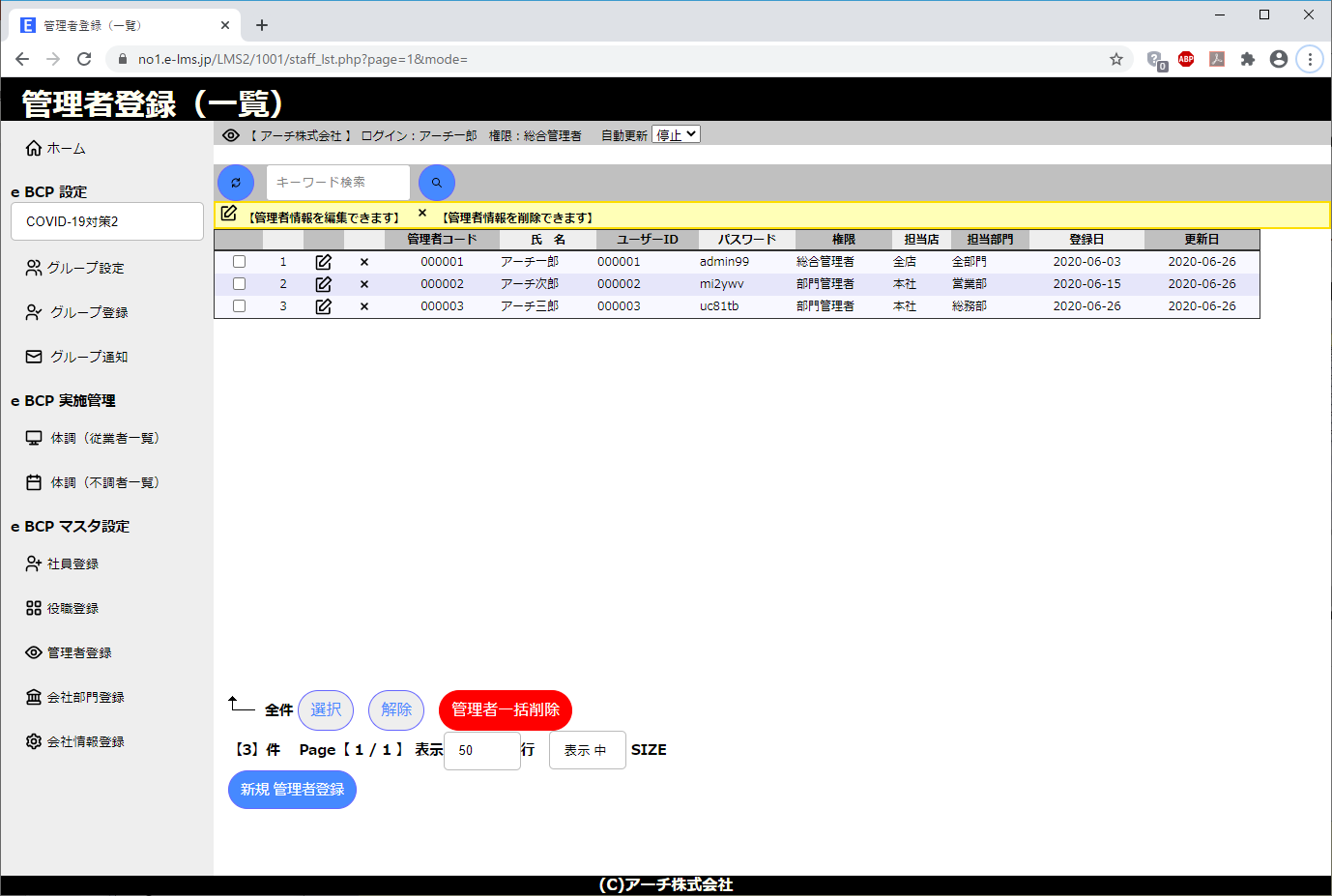
Task: Edit administrator アーチ一郎 via pencil icon
Action: click(324, 262)
